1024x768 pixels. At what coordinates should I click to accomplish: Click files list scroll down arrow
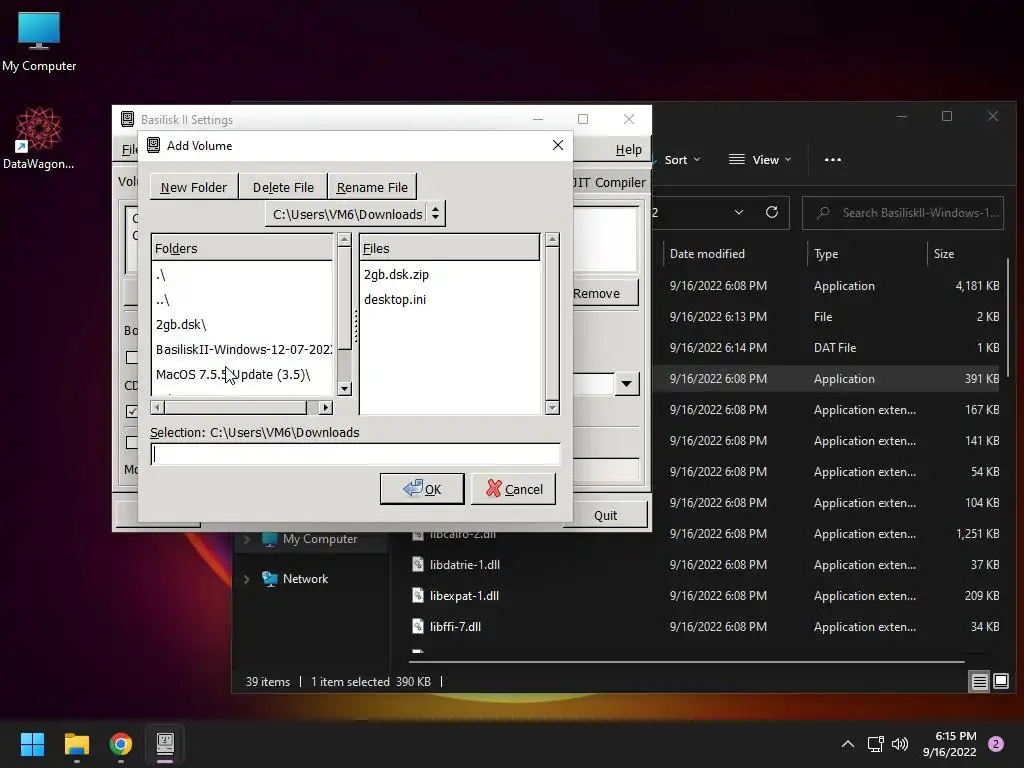click(552, 408)
